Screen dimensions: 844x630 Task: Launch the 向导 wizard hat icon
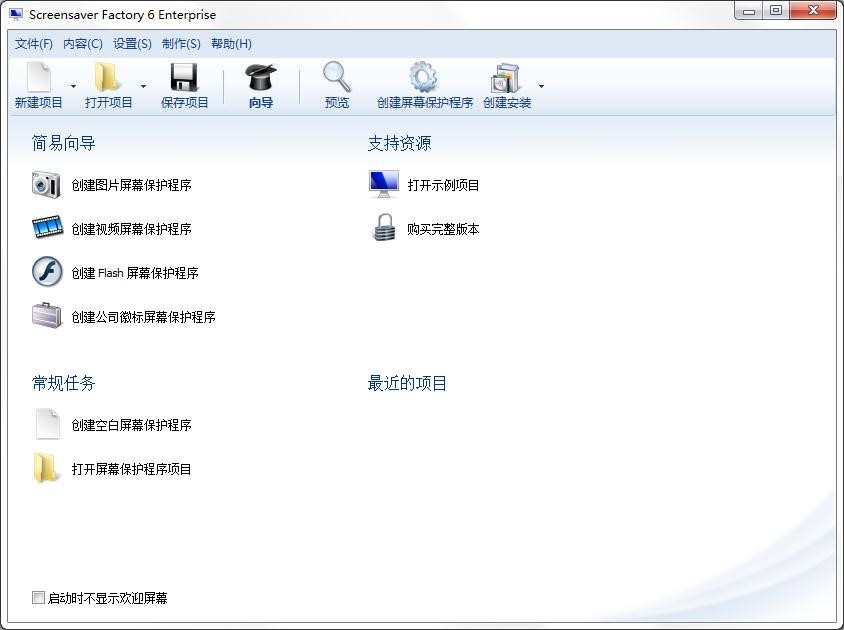260,77
